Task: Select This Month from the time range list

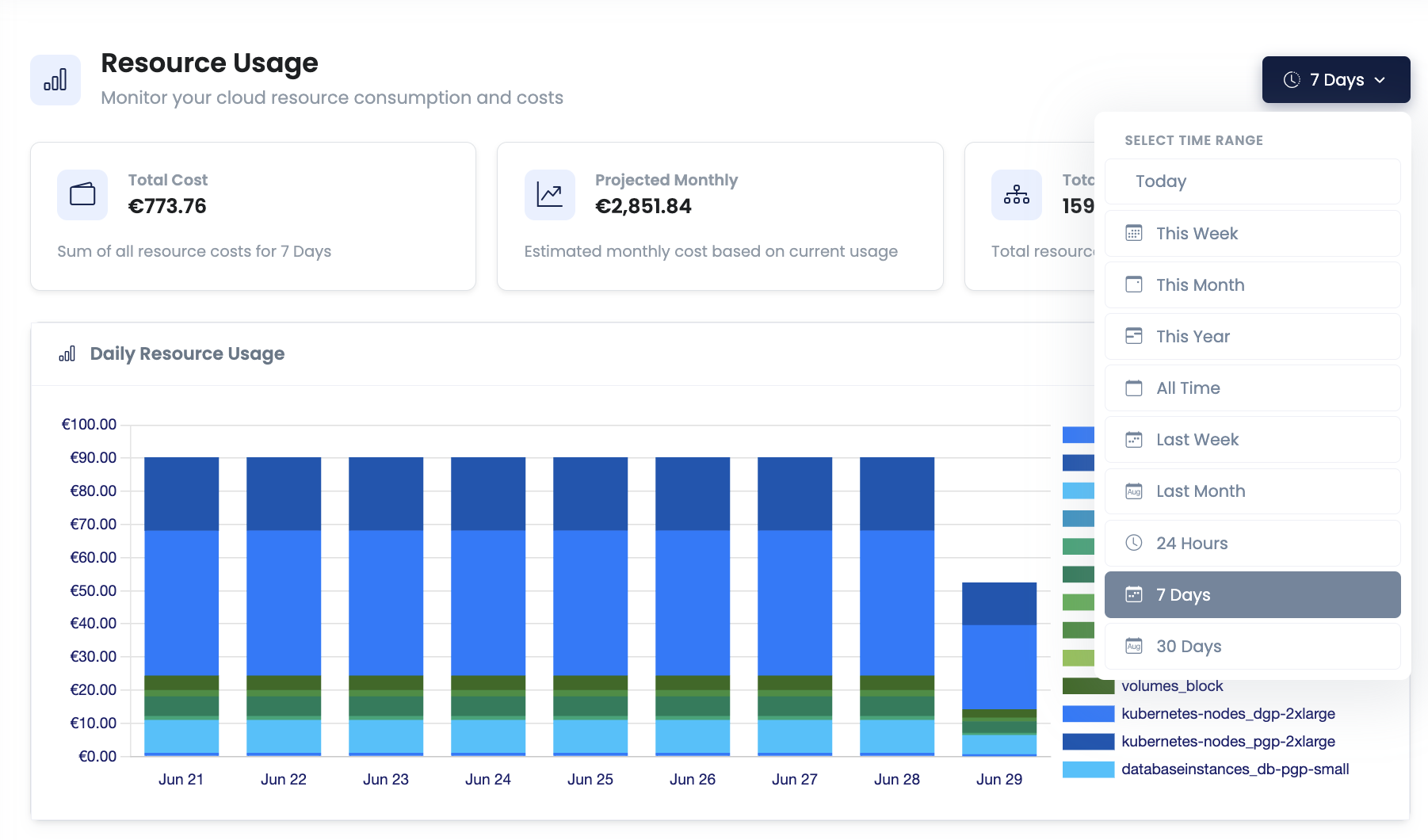Action: tap(1252, 284)
